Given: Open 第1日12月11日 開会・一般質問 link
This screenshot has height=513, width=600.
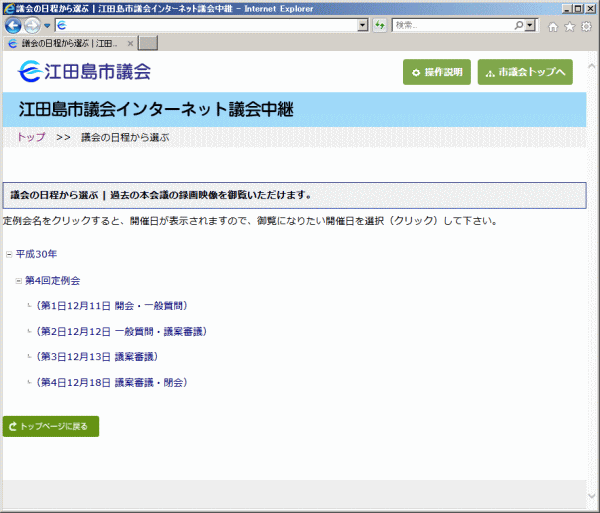Looking at the screenshot, I should point(112,306).
